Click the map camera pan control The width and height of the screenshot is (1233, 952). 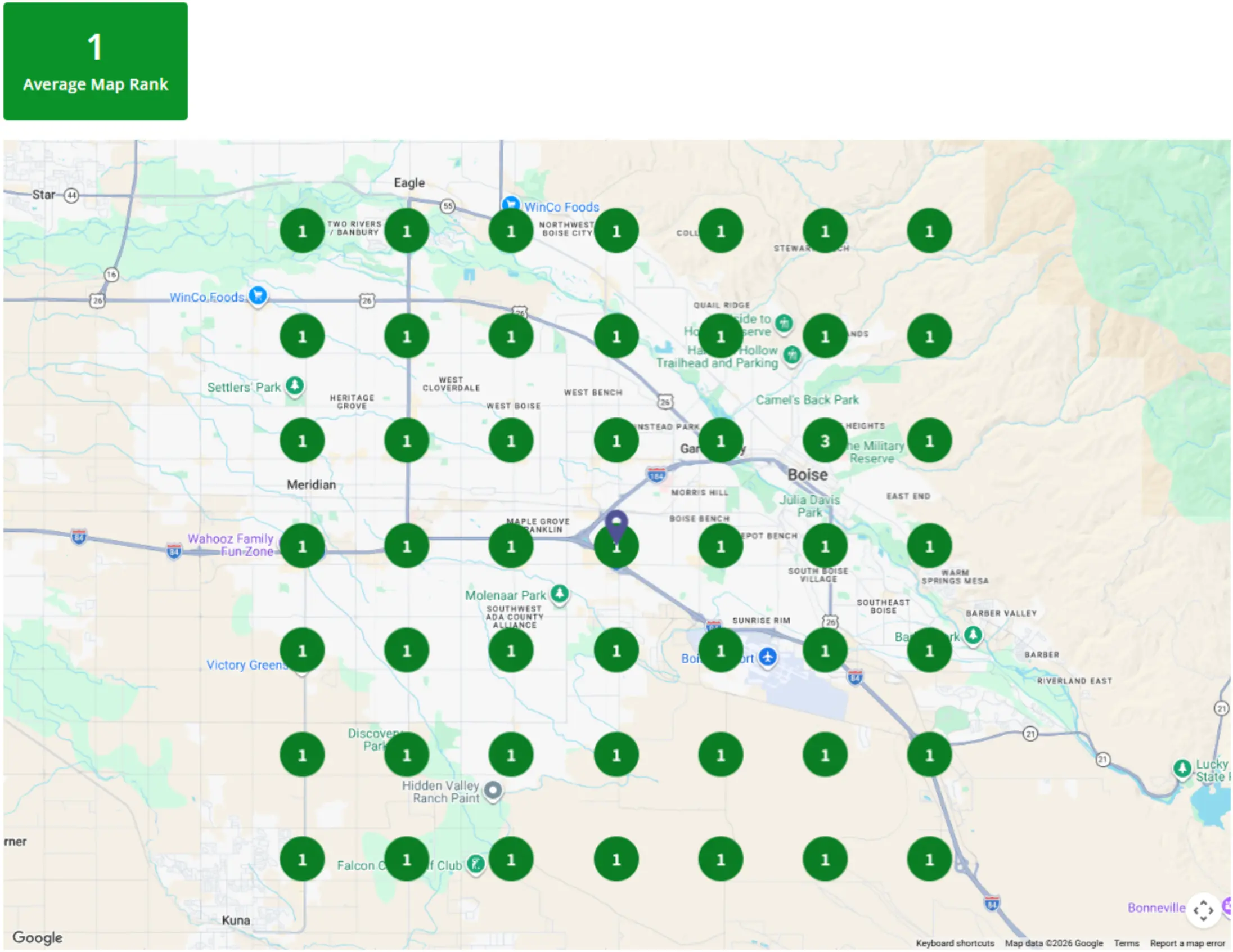point(1203,910)
